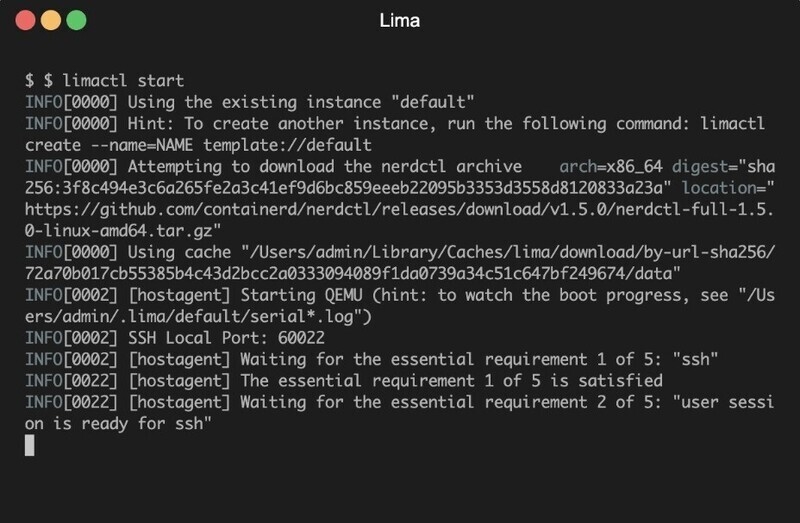800x523 pixels.
Task: Click the green maximize window button
Action: 75,20
